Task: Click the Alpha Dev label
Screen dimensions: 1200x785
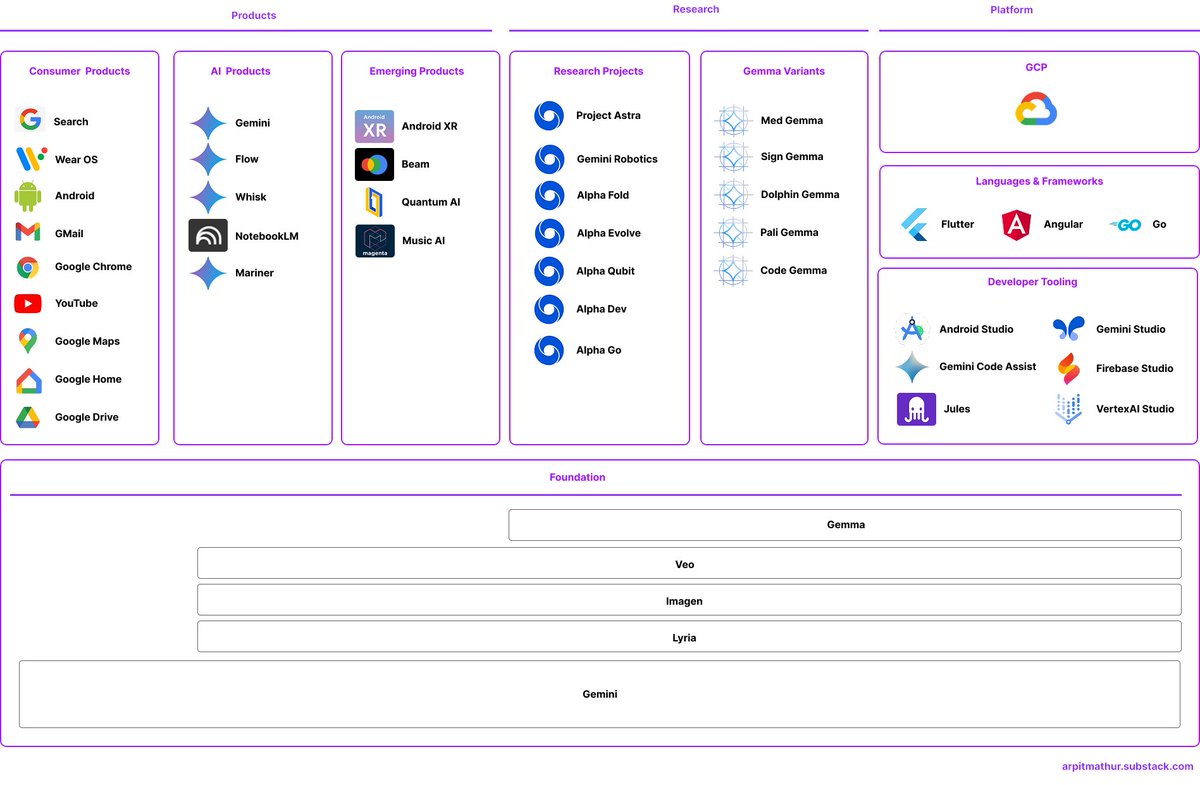Action: [x=601, y=309]
